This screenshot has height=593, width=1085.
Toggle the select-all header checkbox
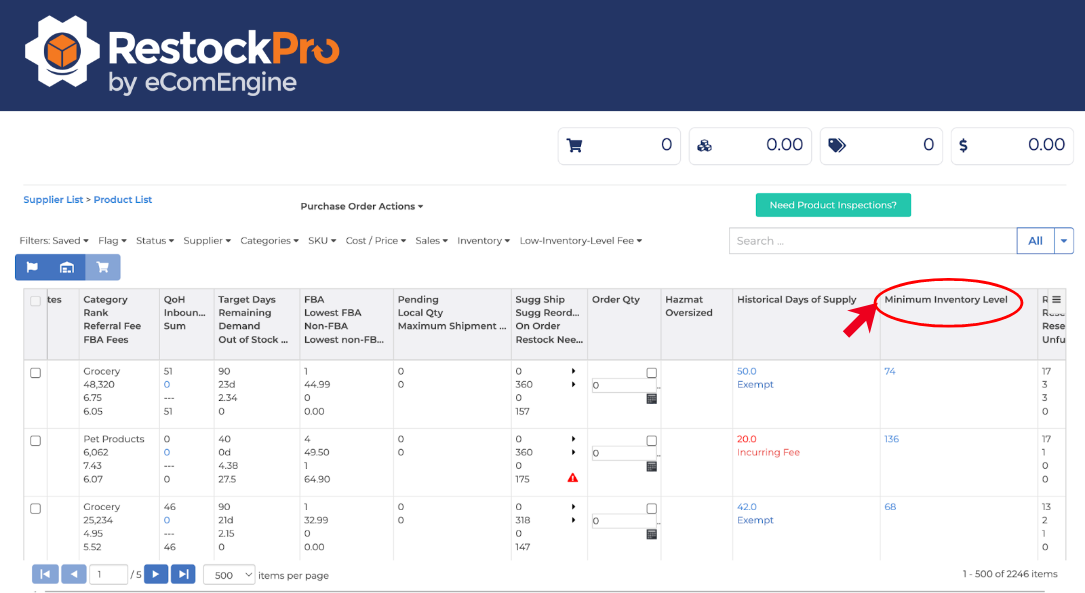pyautogui.click(x=36, y=301)
